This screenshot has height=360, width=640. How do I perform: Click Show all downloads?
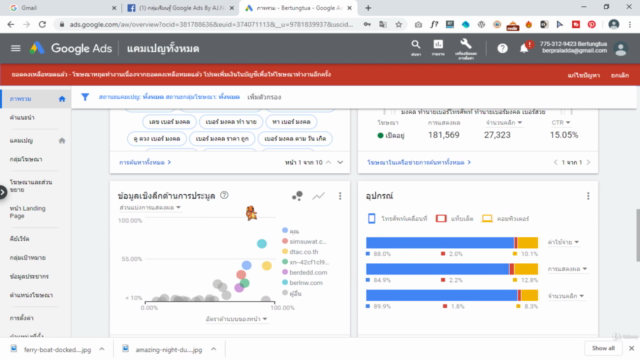[603, 349]
